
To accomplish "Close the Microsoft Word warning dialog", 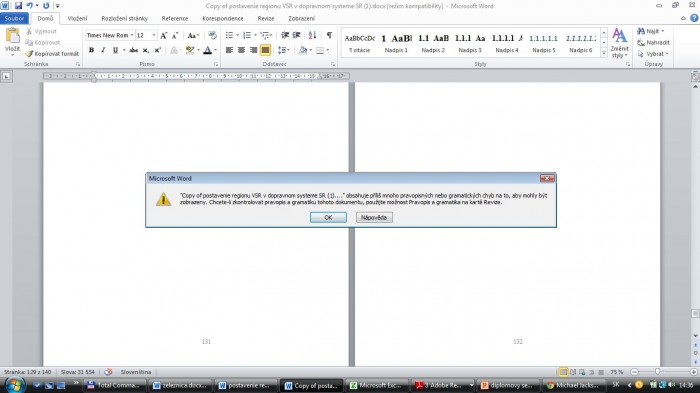I will (547, 178).
